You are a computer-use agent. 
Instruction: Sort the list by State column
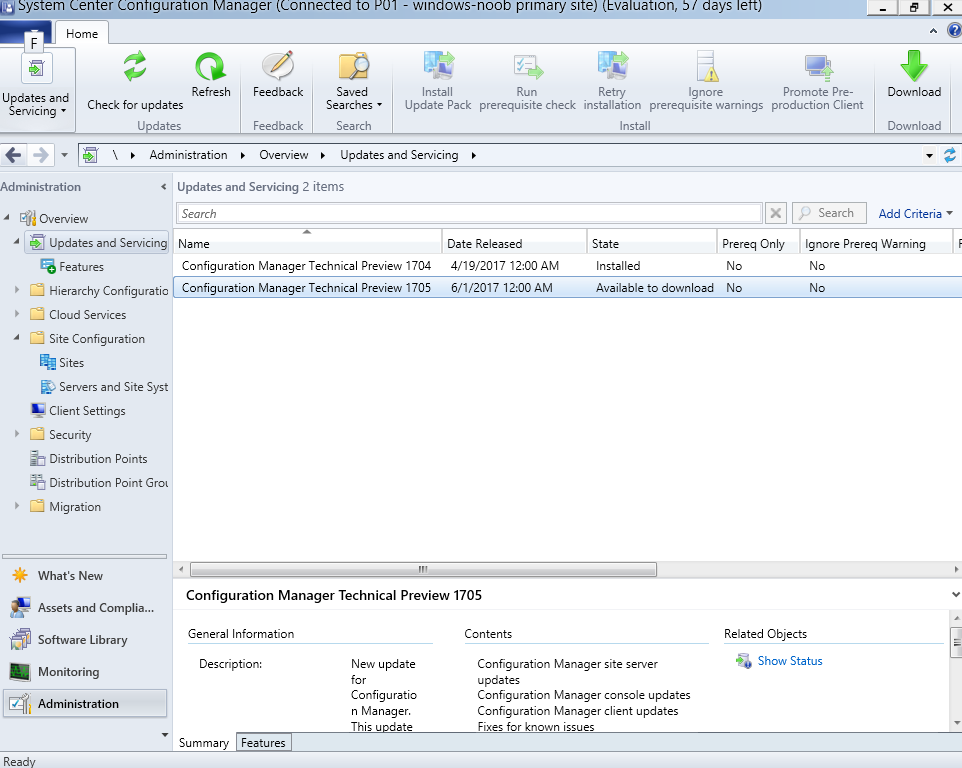(652, 243)
